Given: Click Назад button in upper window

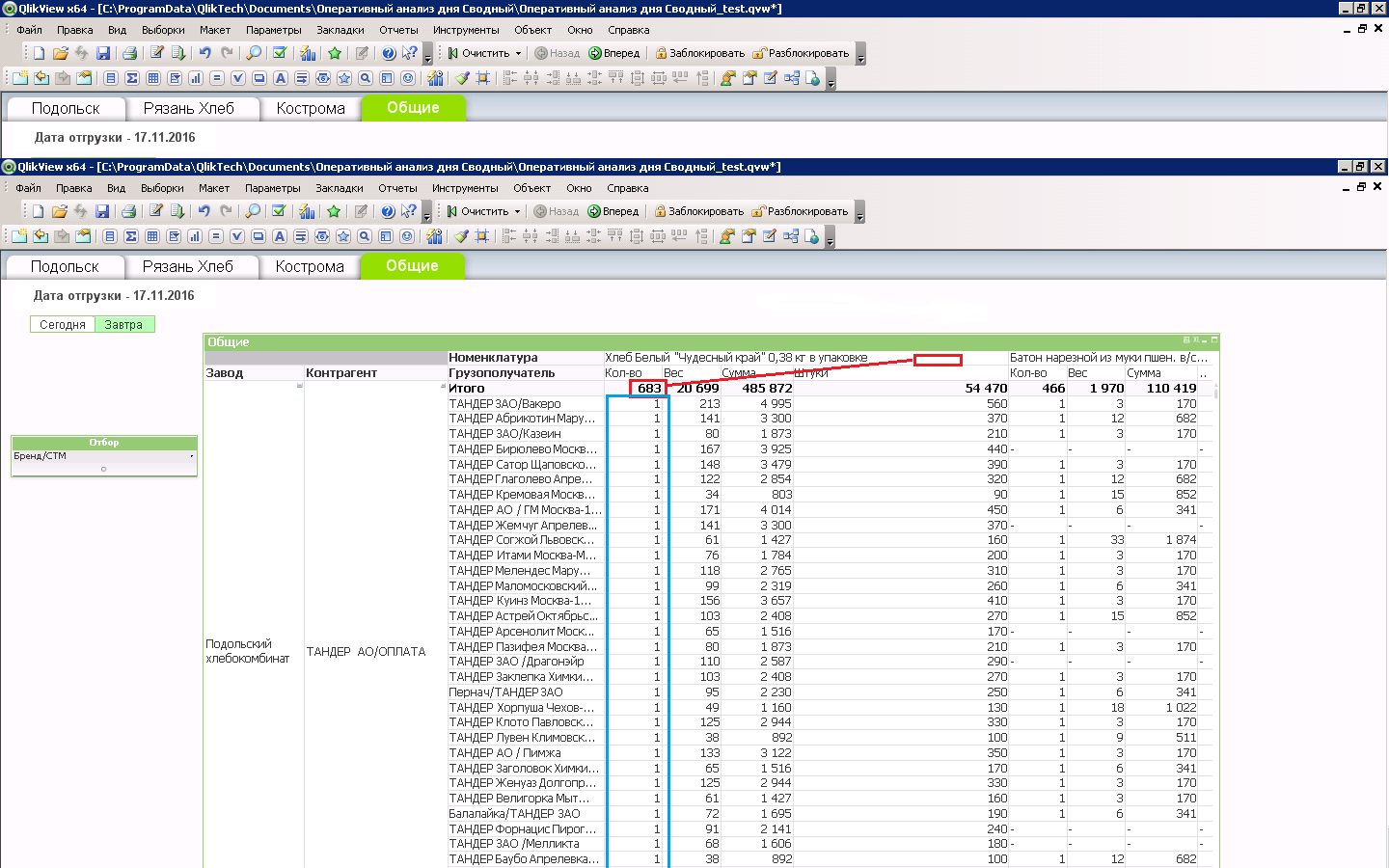Looking at the screenshot, I should point(558,53).
